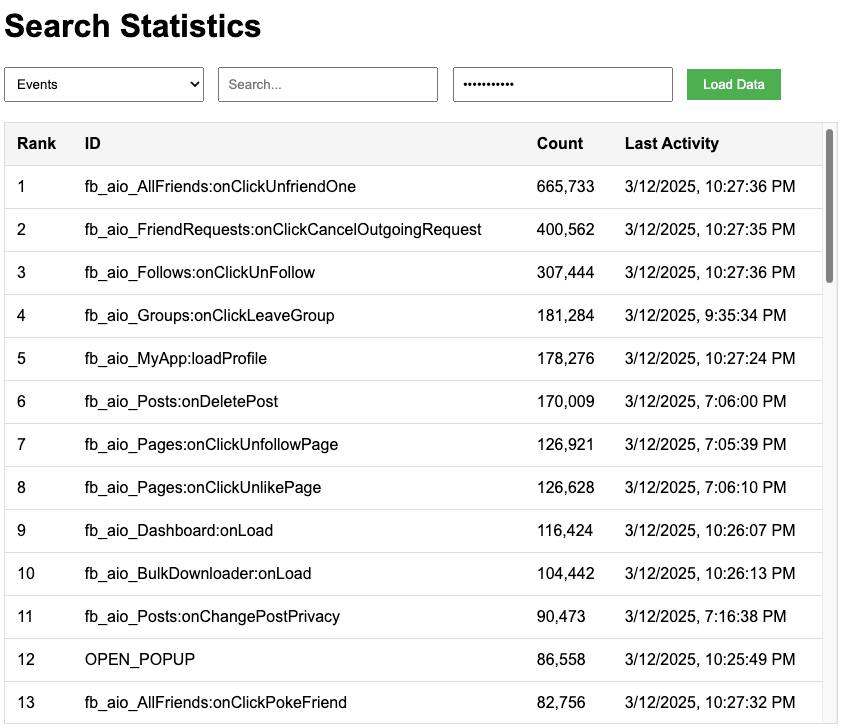Screen dimensions: 843x728
Task: Click the timestamp 3/12/2025, 10:27:24 PM
Action: (710, 359)
